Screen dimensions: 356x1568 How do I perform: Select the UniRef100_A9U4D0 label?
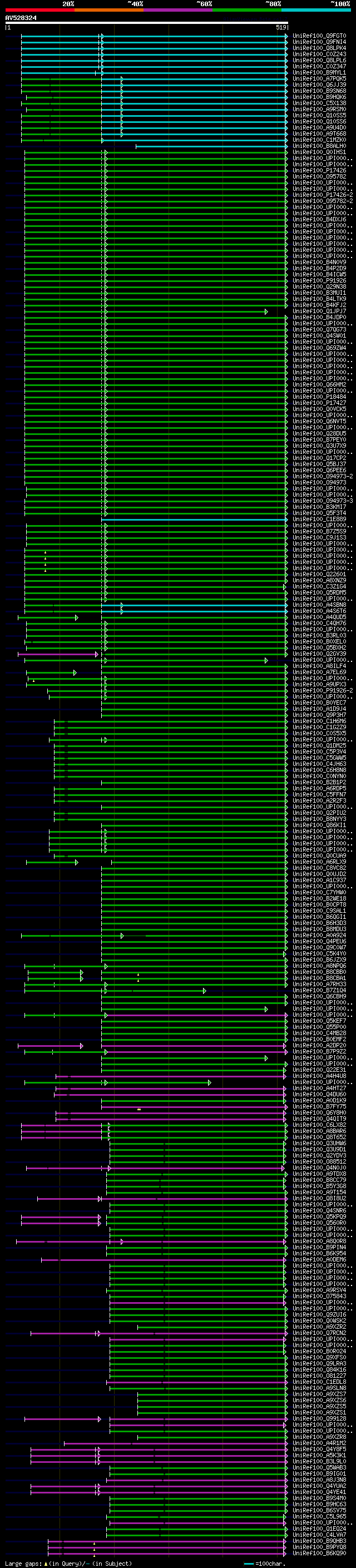tap(319, 127)
